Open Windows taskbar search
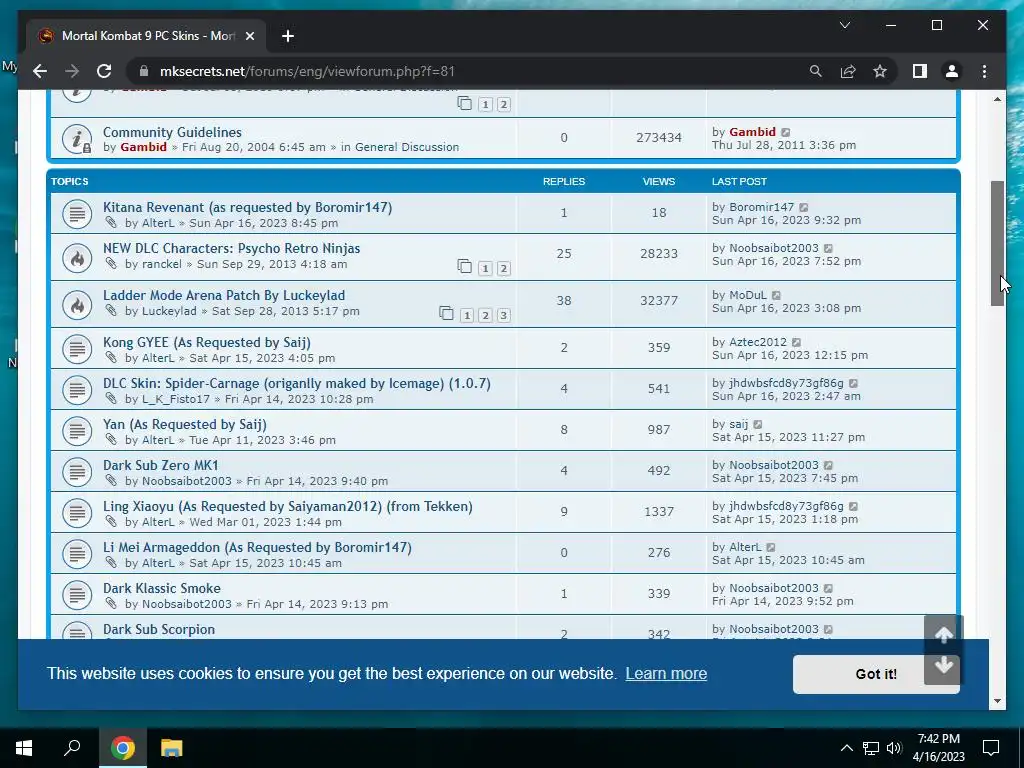Image resolution: width=1024 pixels, height=768 pixels. pyautogui.click(x=72, y=748)
